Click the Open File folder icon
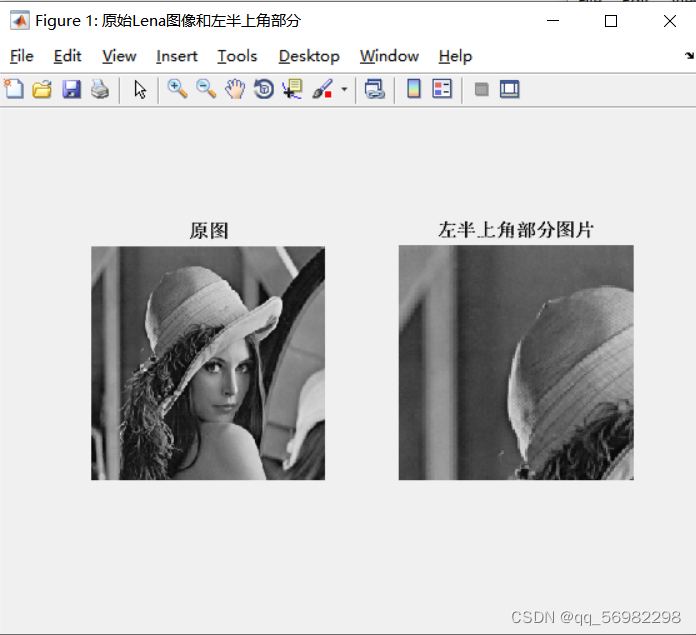696x635 pixels. (x=42, y=89)
